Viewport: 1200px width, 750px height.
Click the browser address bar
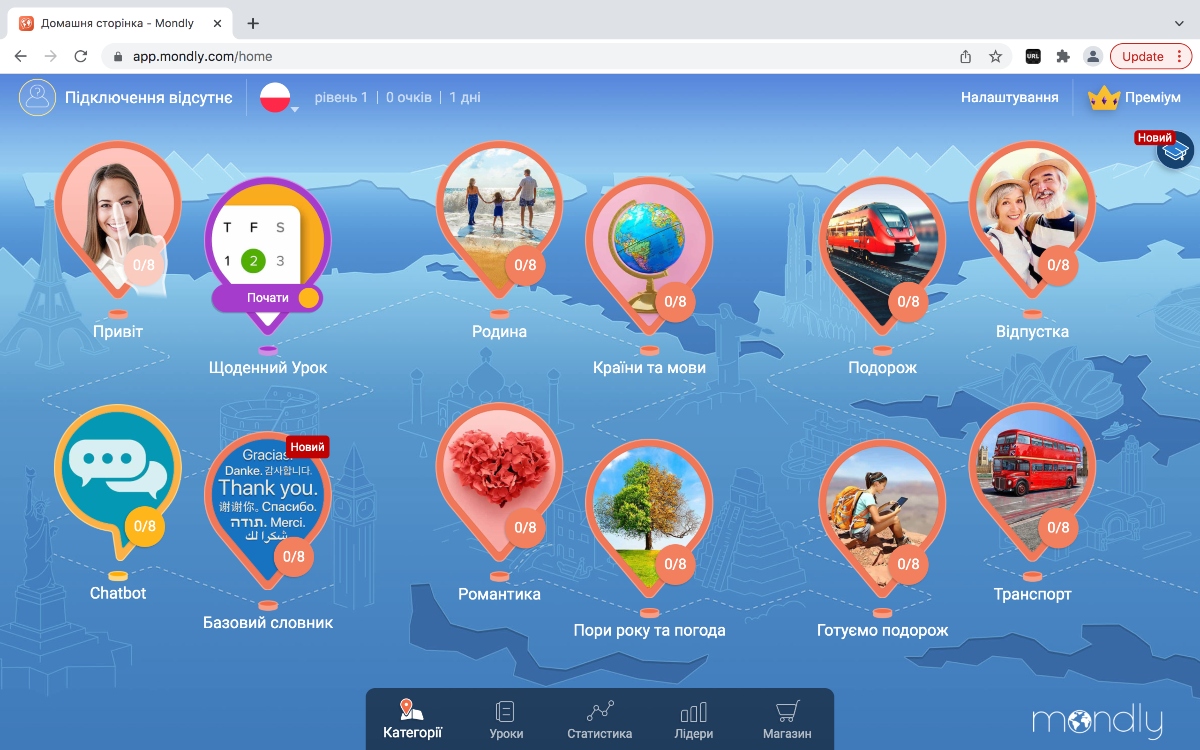click(x=540, y=57)
